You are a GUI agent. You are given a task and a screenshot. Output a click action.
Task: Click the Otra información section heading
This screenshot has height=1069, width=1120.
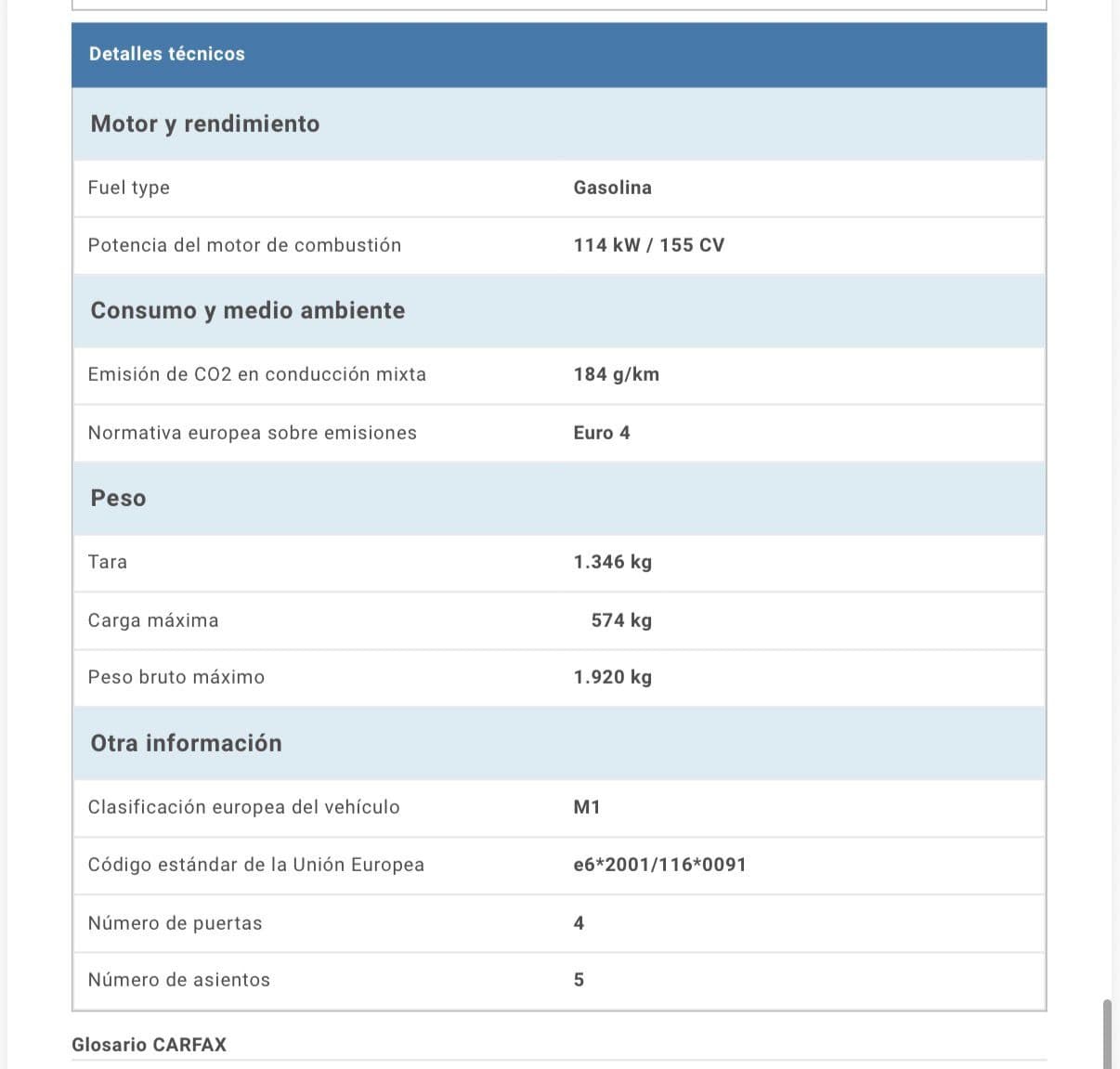(x=186, y=743)
